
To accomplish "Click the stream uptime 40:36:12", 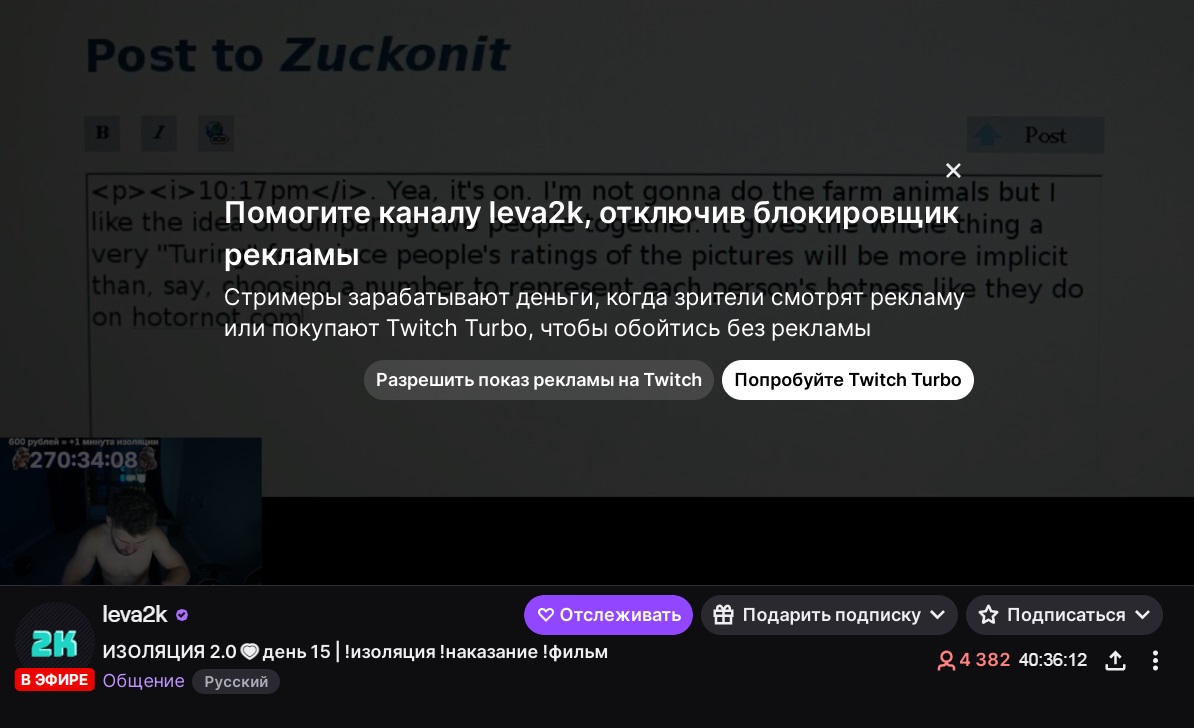I will (1053, 659).
